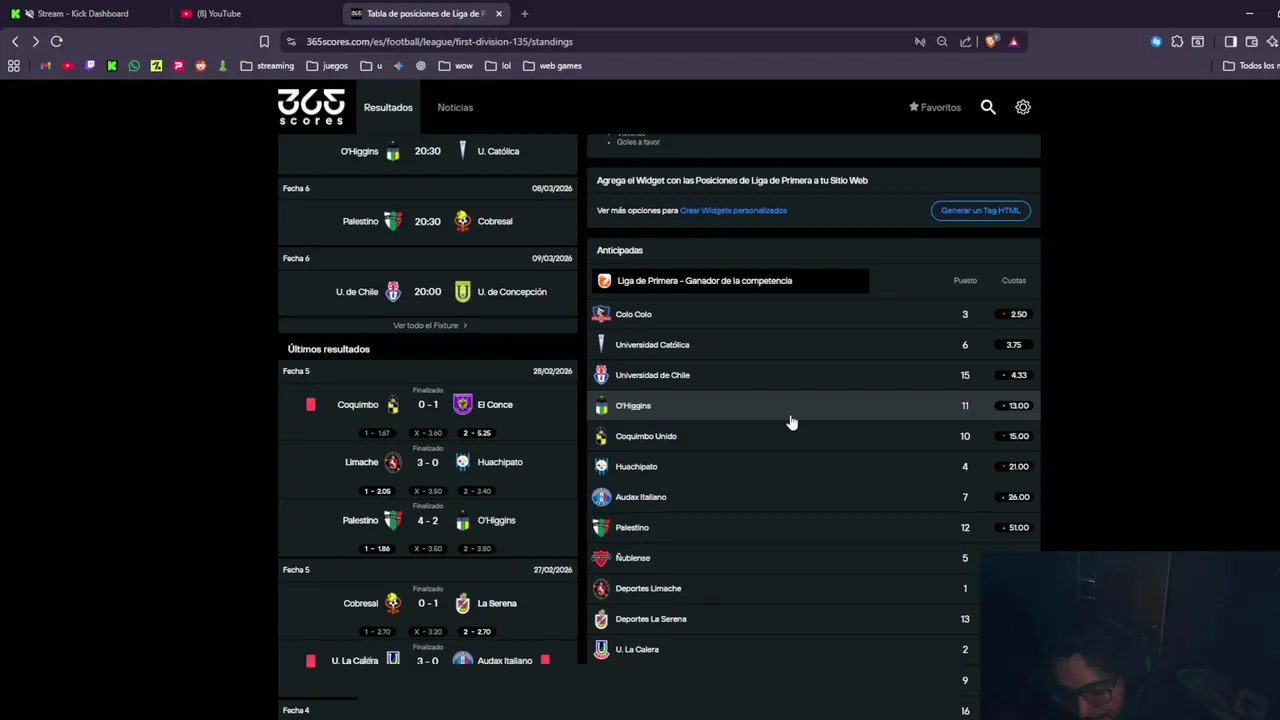
Task: Open the 'web games' bookmarks folder
Action: [x=552, y=66]
